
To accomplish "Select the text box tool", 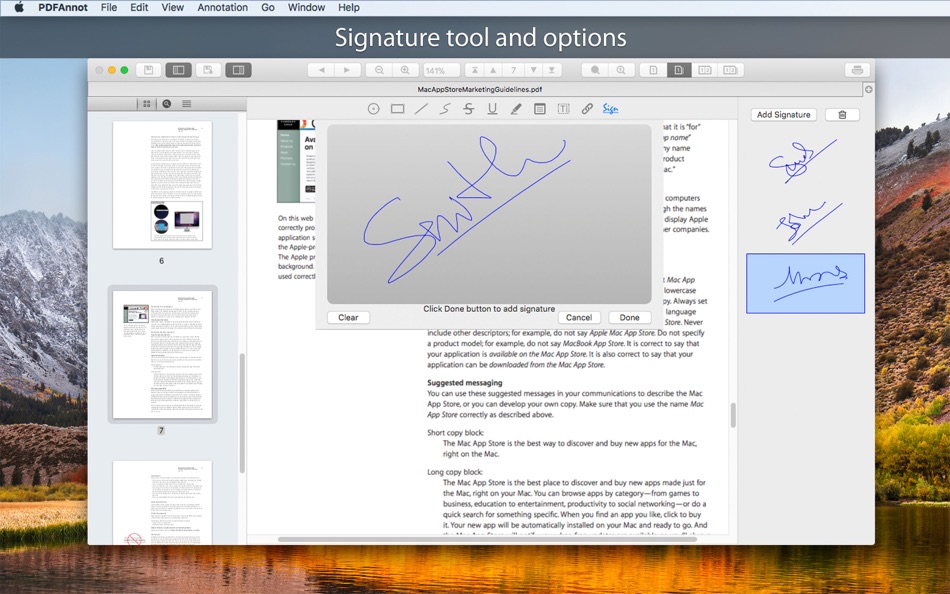I will [563, 109].
